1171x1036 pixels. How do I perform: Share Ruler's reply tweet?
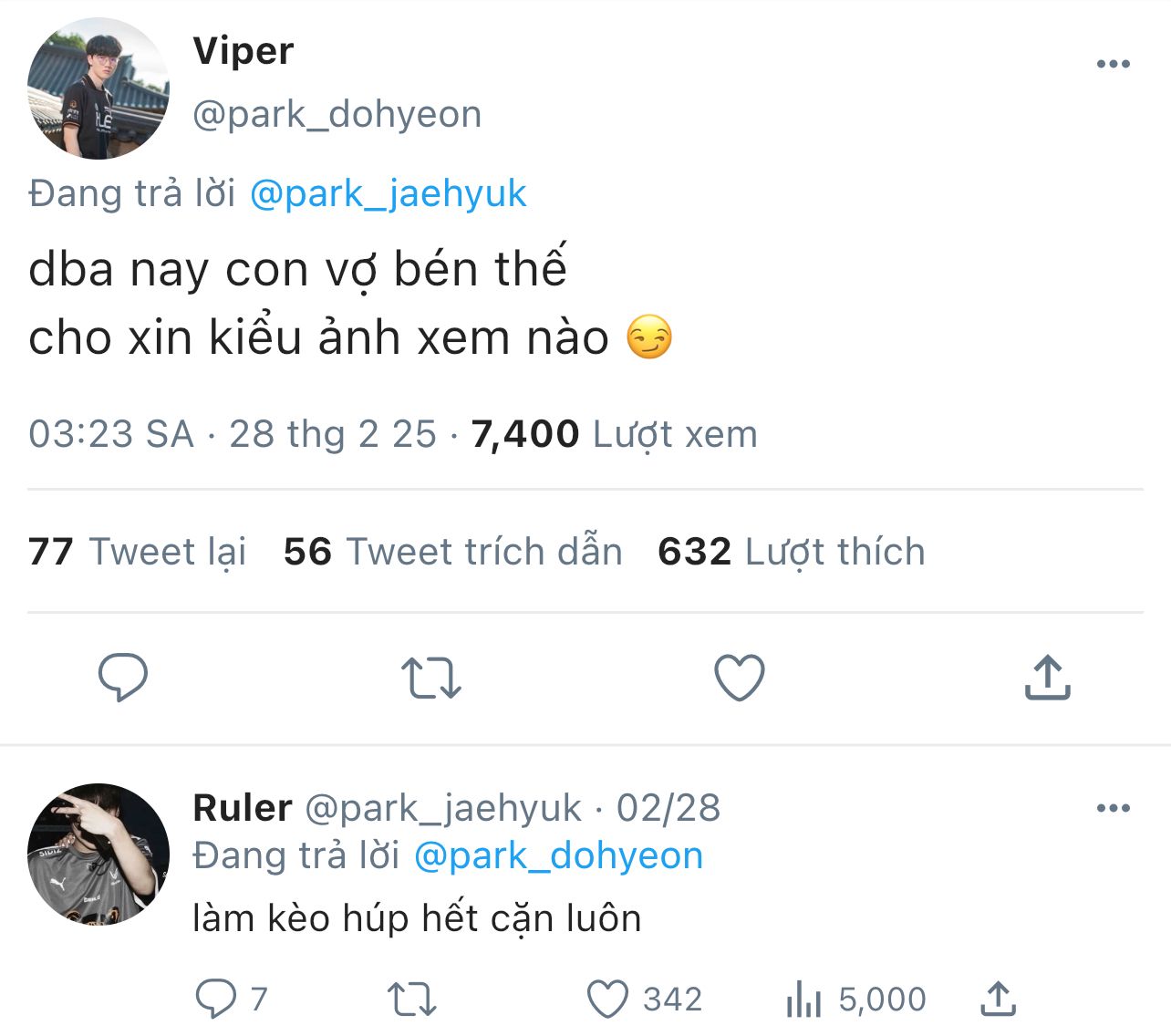(x=999, y=1000)
